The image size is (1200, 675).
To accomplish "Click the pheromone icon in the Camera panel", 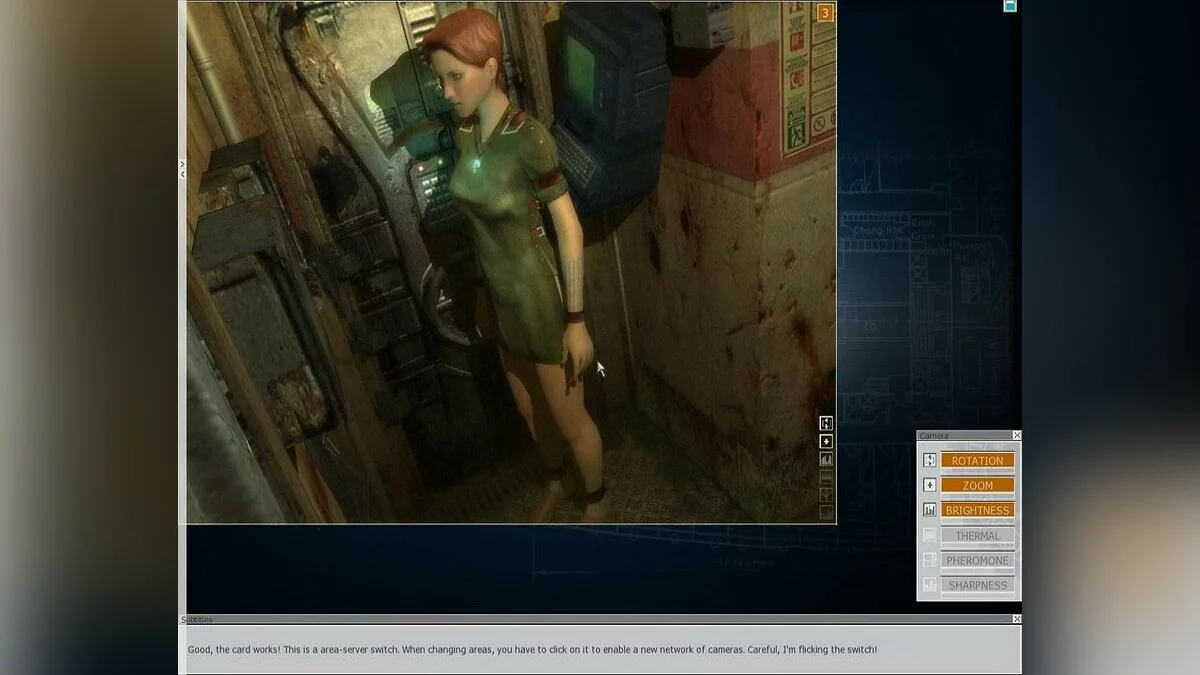I will click(930, 560).
